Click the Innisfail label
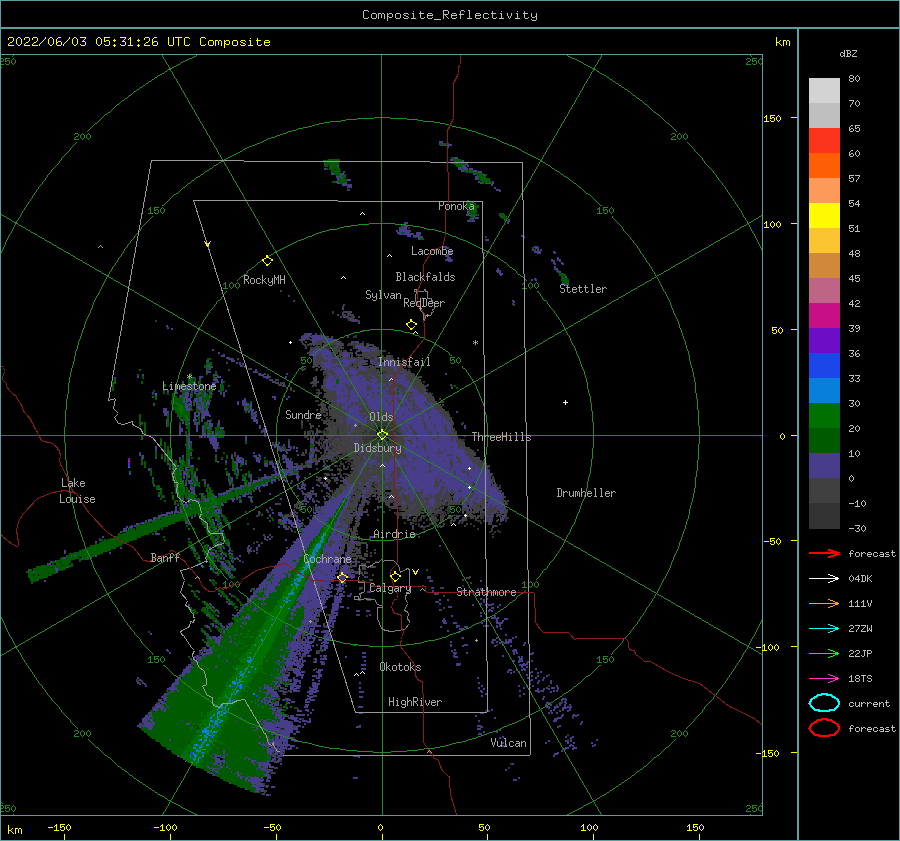The width and height of the screenshot is (900, 841). click(x=404, y=362)
